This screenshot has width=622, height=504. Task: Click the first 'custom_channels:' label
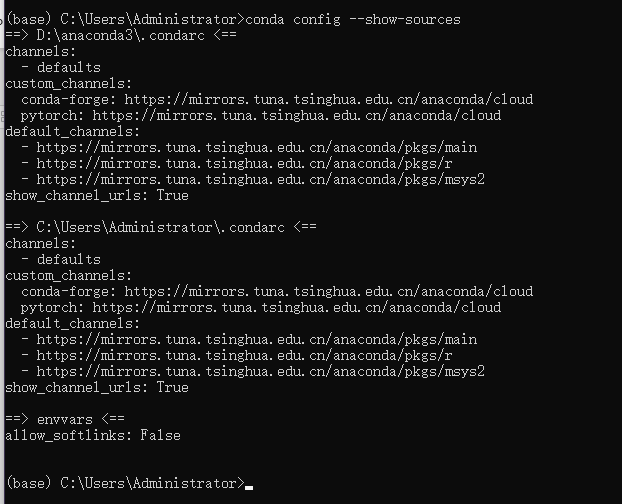[69, 83]
